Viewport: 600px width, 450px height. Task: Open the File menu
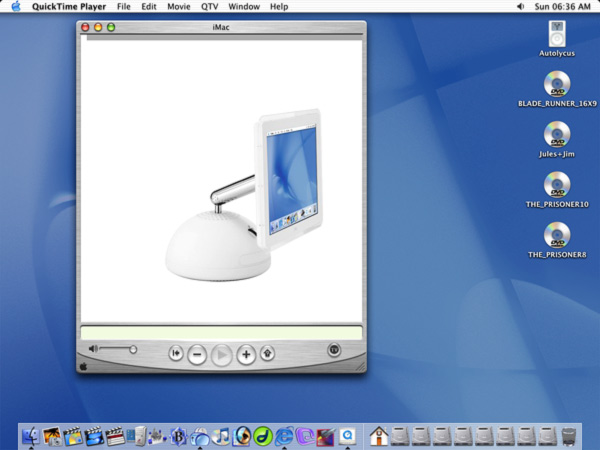[x=124, y=7]
